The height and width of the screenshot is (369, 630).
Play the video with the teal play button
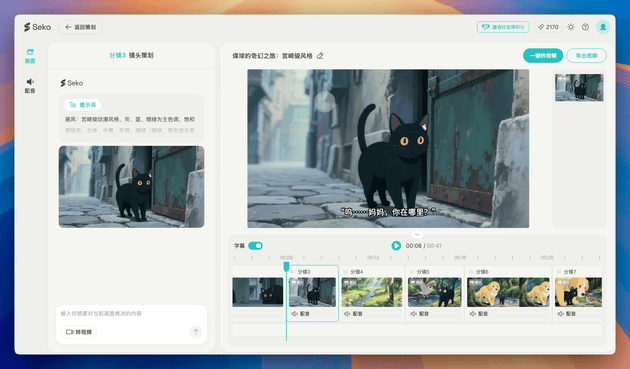coord(396,246)
